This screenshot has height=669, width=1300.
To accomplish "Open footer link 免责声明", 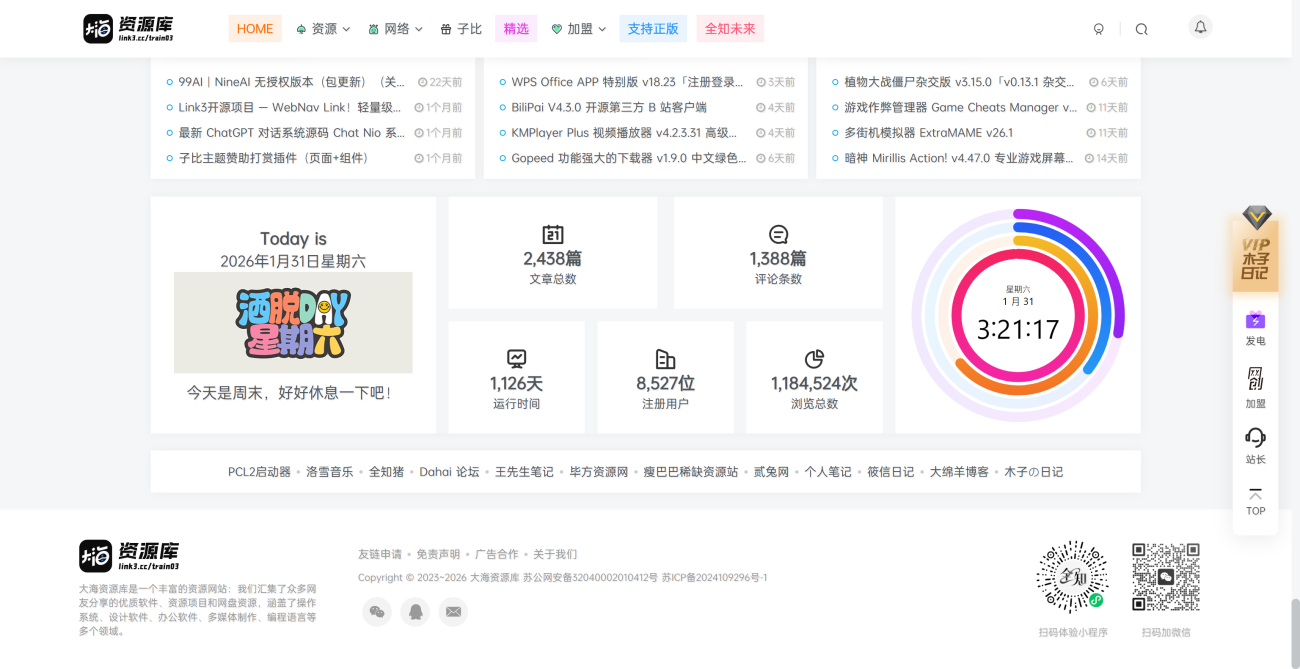I will click(x=438, y=554).
